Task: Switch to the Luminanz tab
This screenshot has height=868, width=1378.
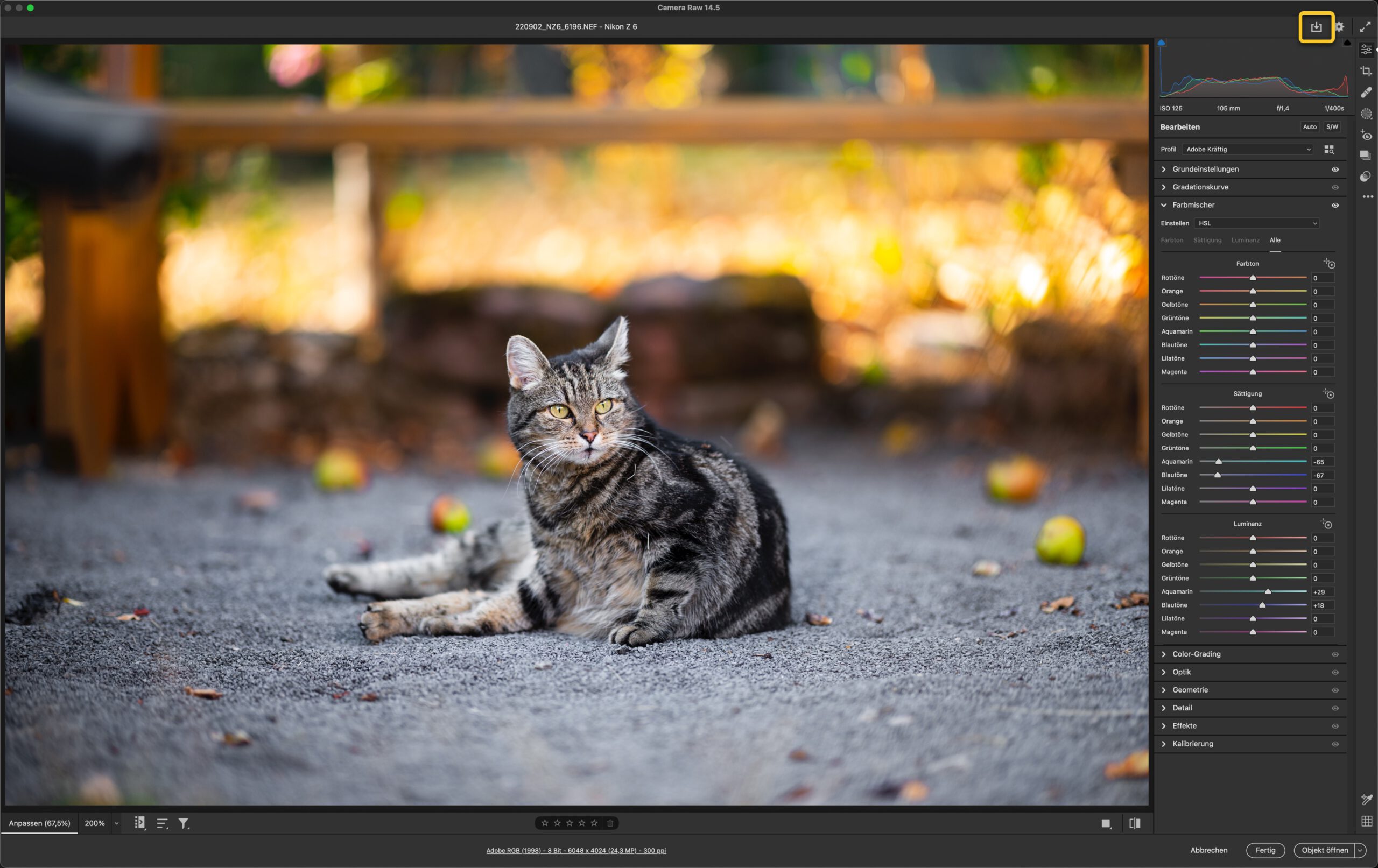Action: (1245, 241)
